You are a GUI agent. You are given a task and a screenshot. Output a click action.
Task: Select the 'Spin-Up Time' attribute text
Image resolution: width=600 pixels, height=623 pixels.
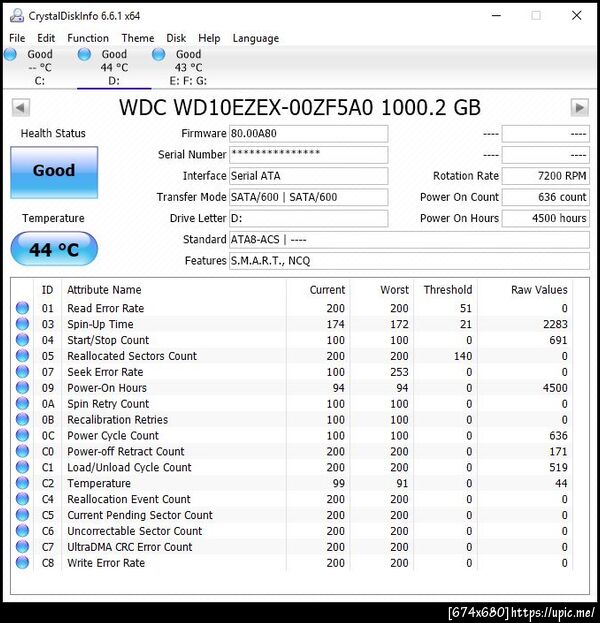[x=100, y=324]
